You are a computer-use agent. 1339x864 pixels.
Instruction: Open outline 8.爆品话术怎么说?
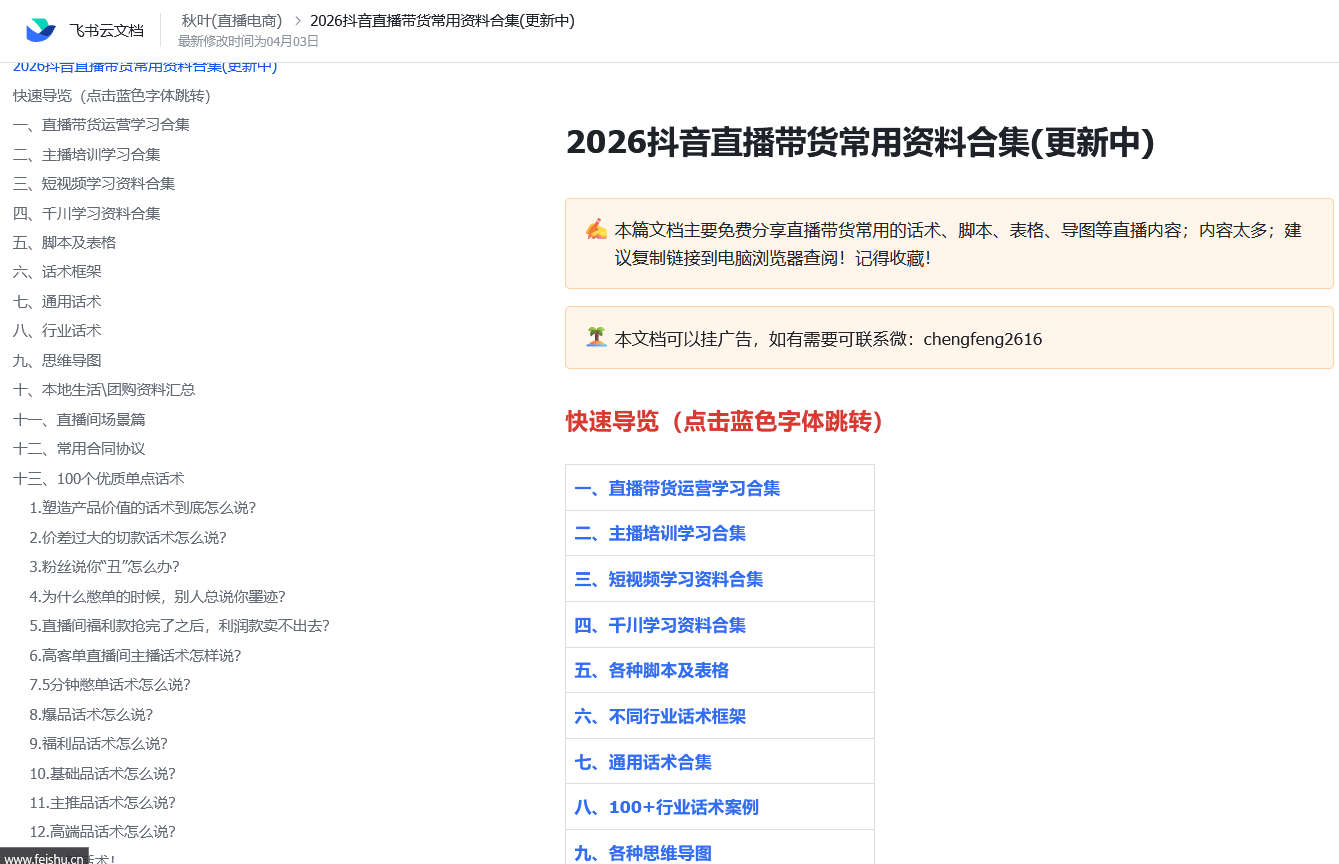91,715
